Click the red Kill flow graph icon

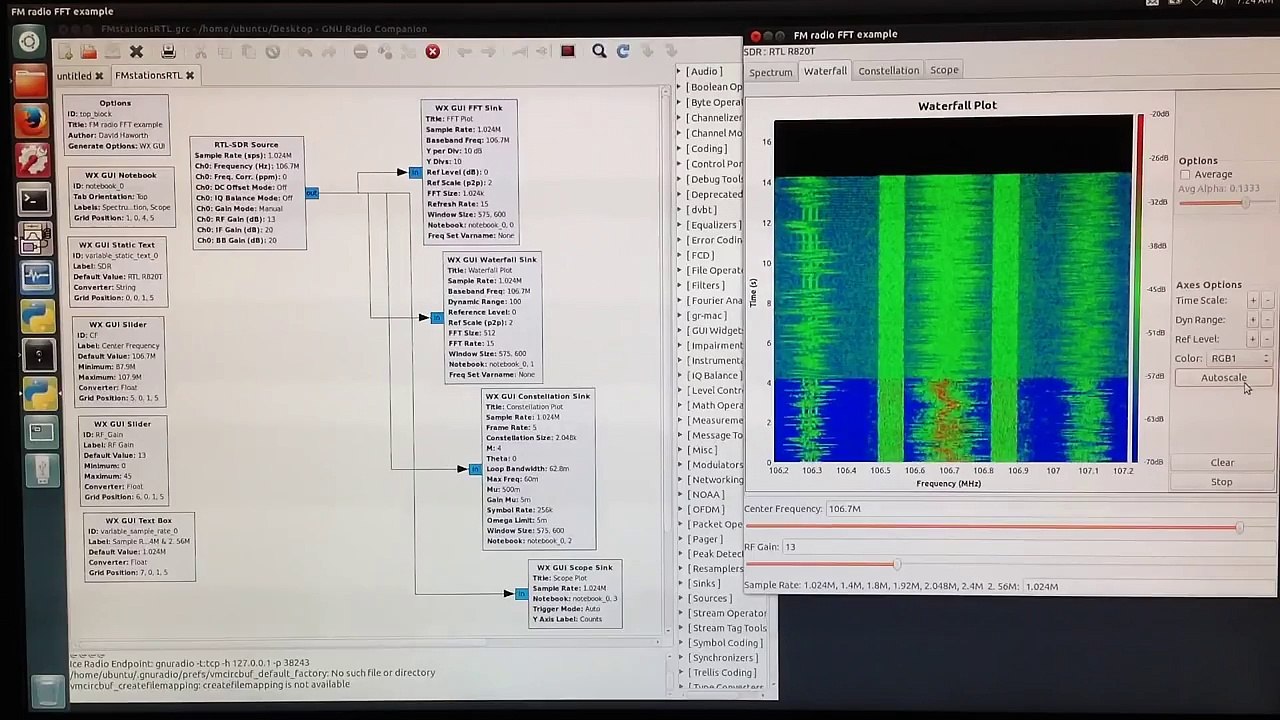432,51
